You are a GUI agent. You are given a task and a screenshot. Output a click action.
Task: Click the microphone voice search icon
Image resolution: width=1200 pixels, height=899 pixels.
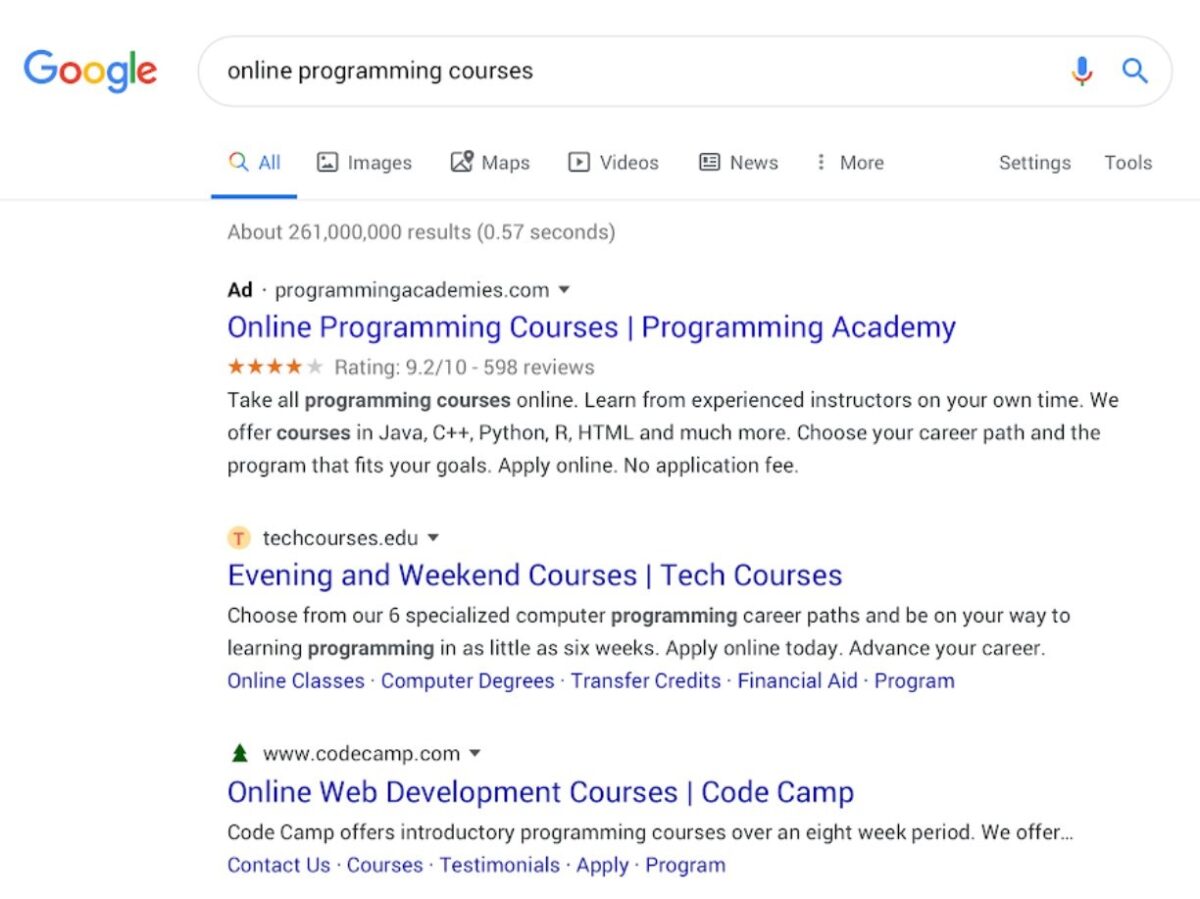1082,71
